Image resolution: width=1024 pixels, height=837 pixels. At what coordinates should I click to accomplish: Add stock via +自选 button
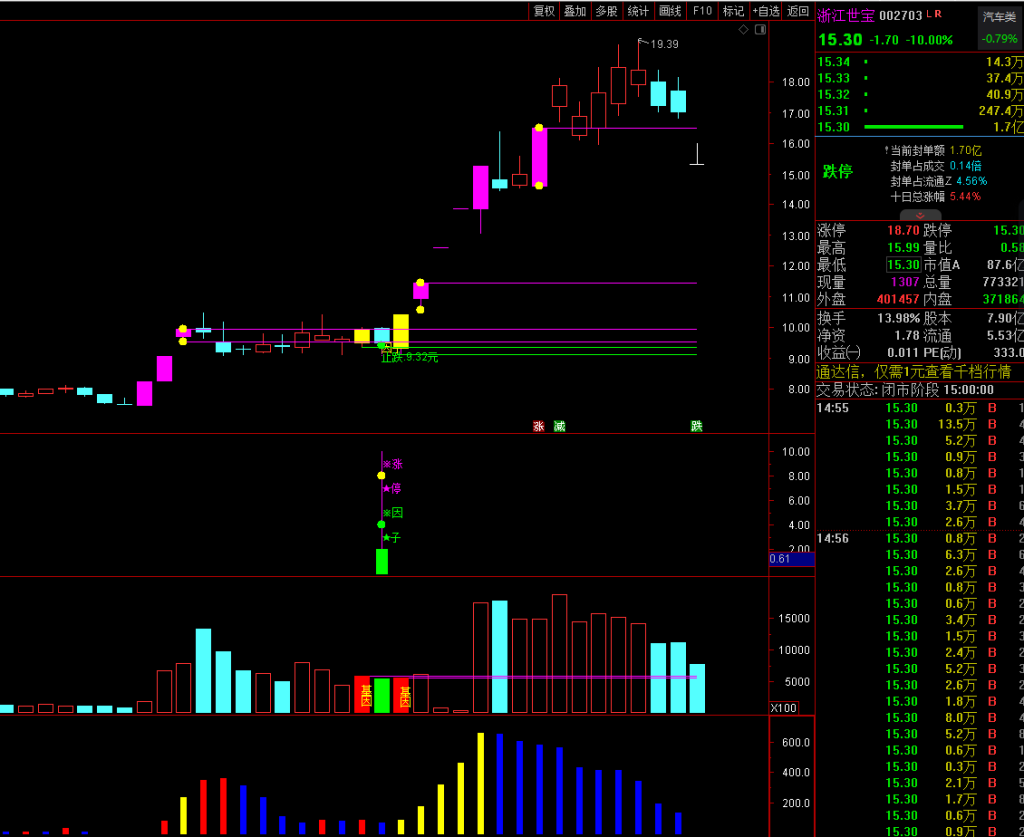[765, 11]
